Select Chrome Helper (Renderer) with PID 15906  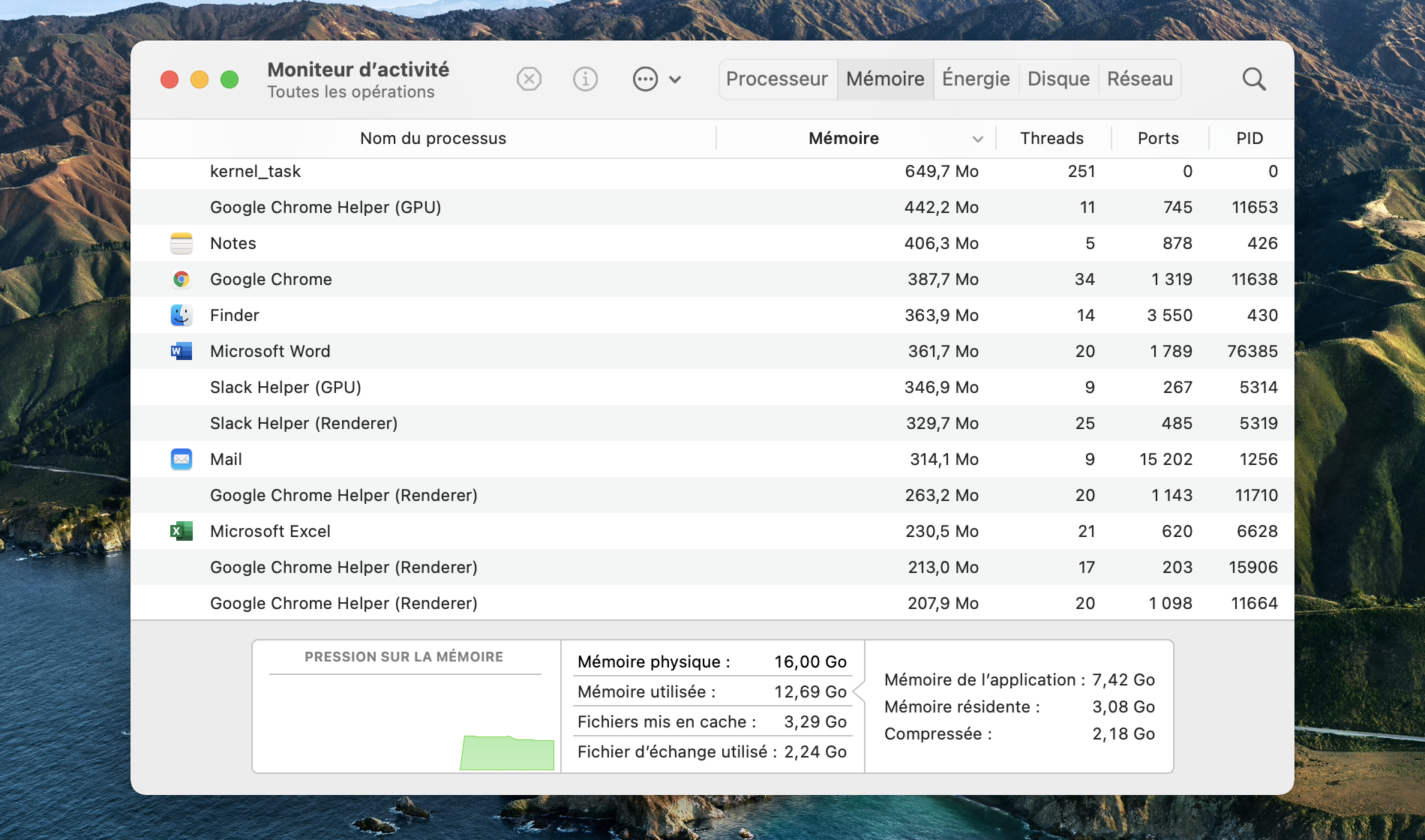pyautogui.click(x=712, y=567)
